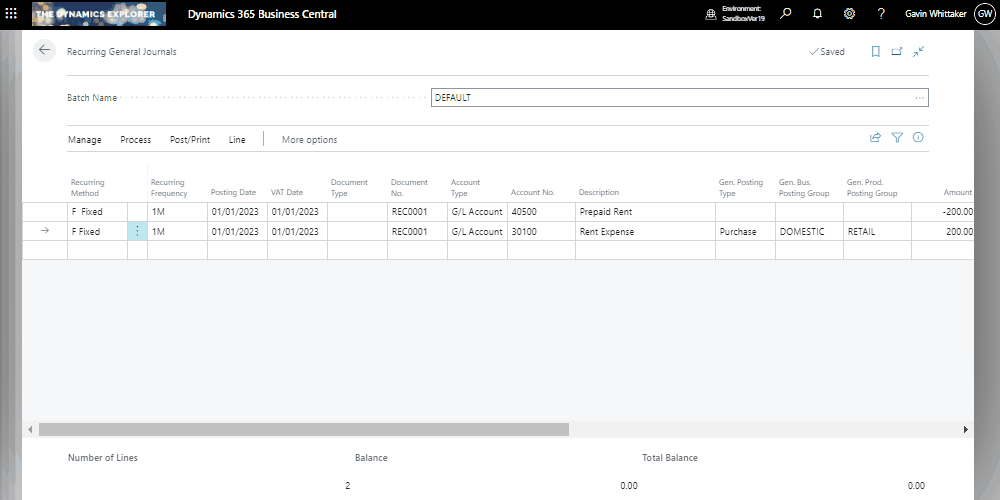
Task: Toggle the FactBox information pane
Action: [918, 139]
